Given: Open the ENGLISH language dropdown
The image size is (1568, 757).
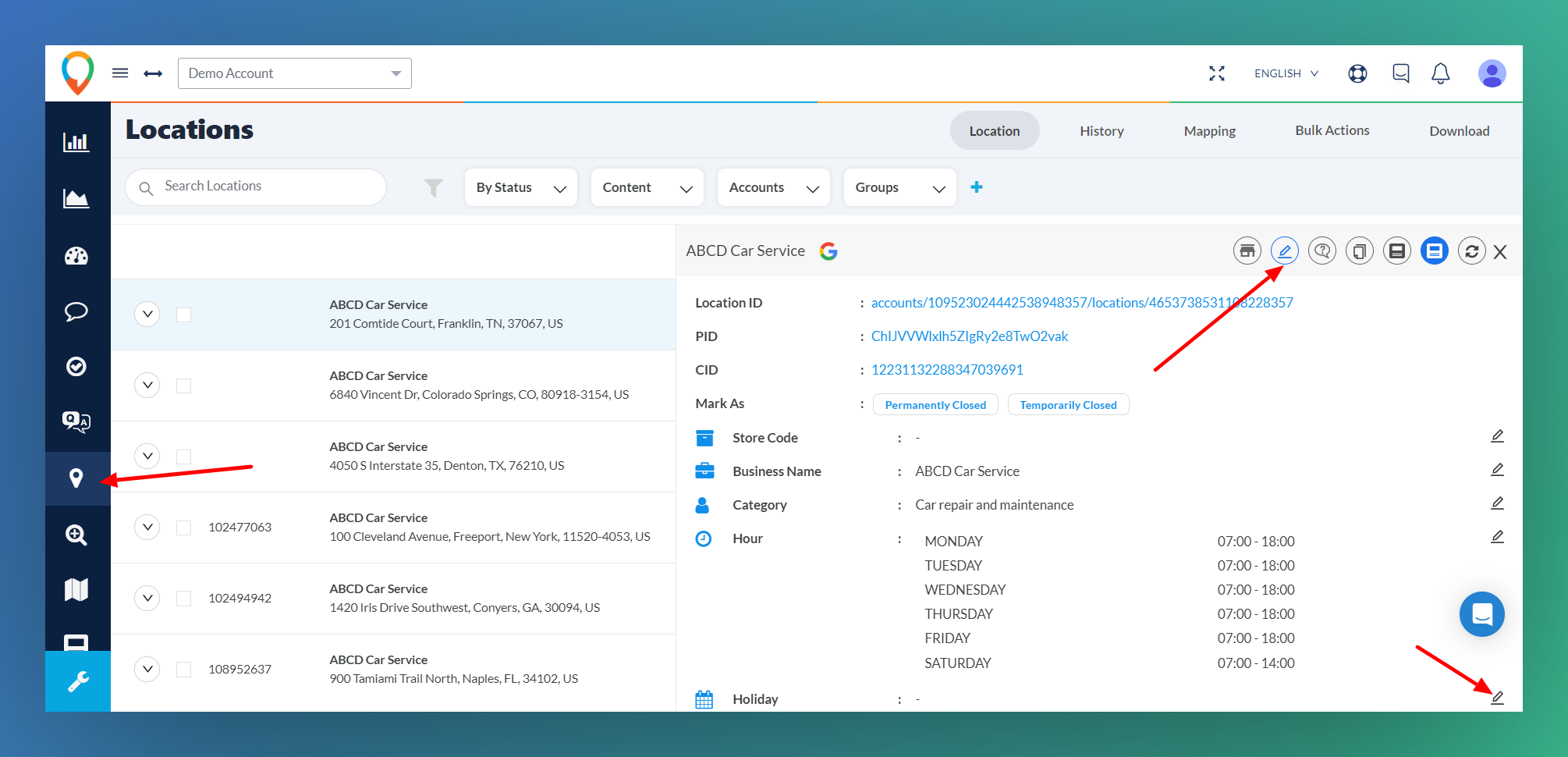Looking at the screenshot, I should pos(1286,73).
